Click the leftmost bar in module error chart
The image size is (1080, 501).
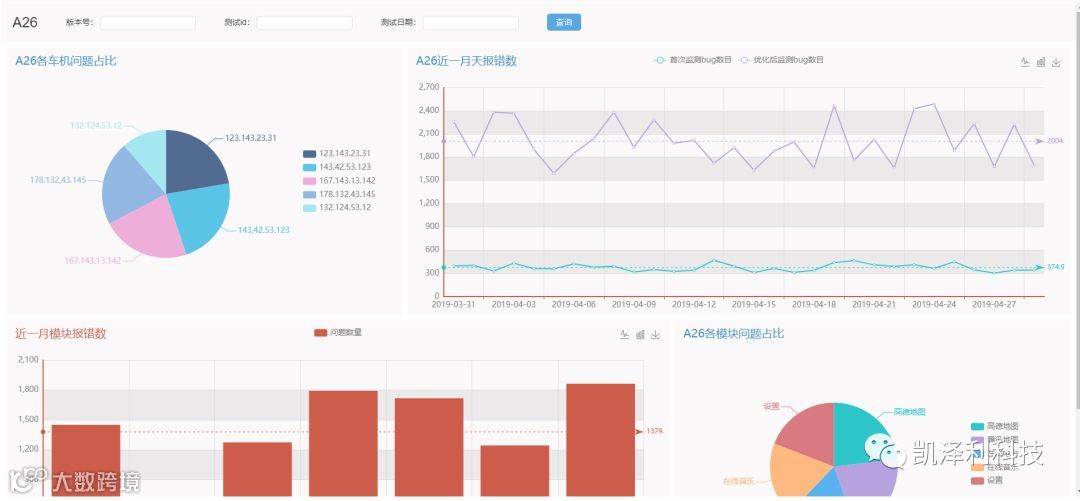tap(86, 460)
